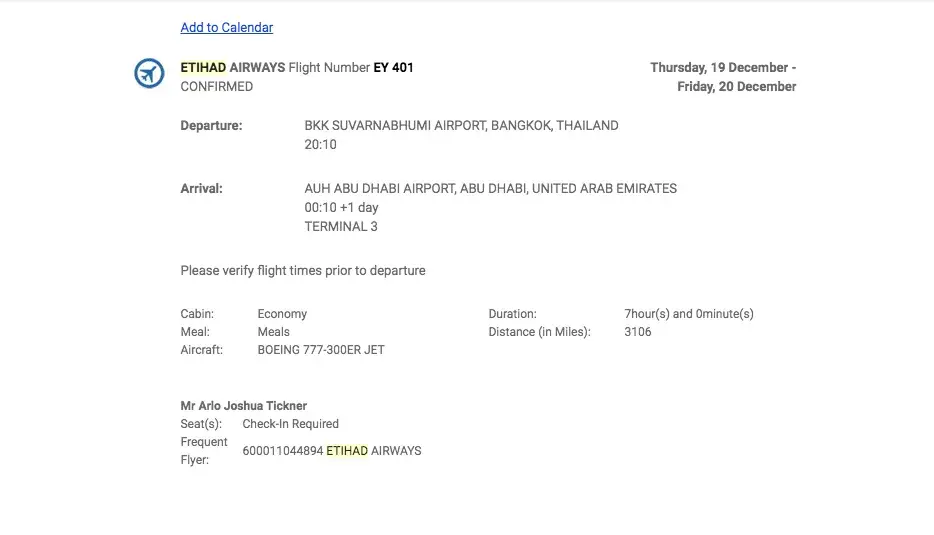Click the Friday, 20 December date
This screenshot has width=934, height=535.
tap(736, 87)
